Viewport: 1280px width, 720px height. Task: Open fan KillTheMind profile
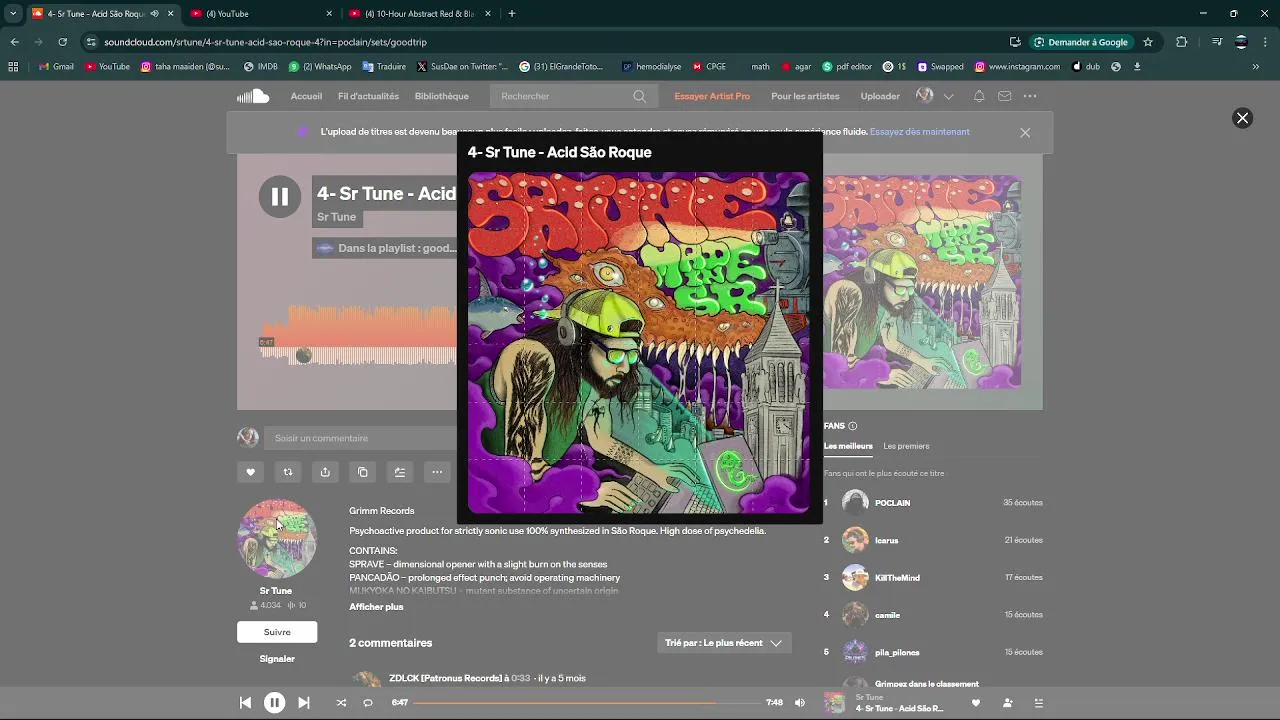[x=897, y=578]
